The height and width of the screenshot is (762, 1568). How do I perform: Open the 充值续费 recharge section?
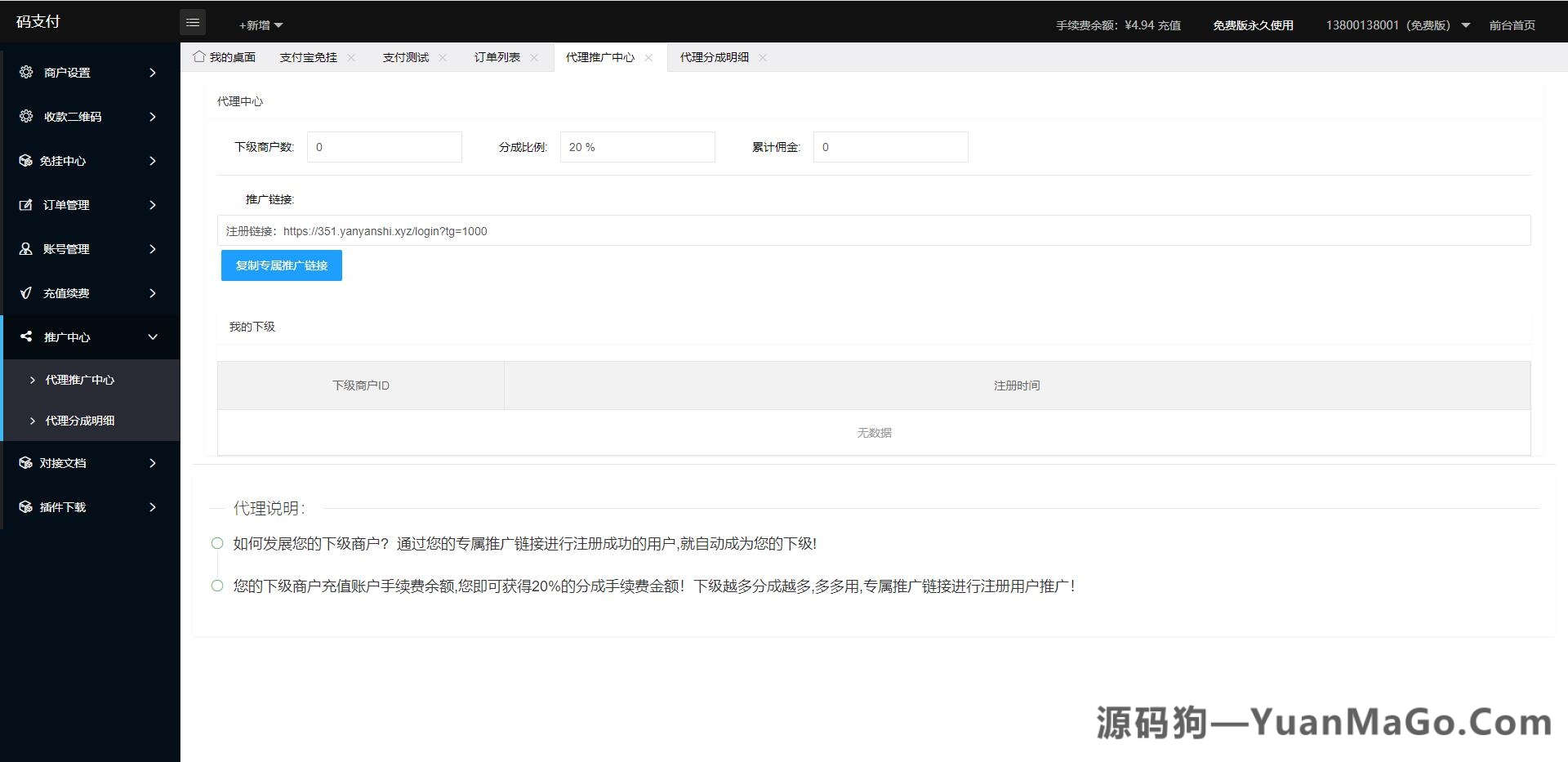pos(65,293)
